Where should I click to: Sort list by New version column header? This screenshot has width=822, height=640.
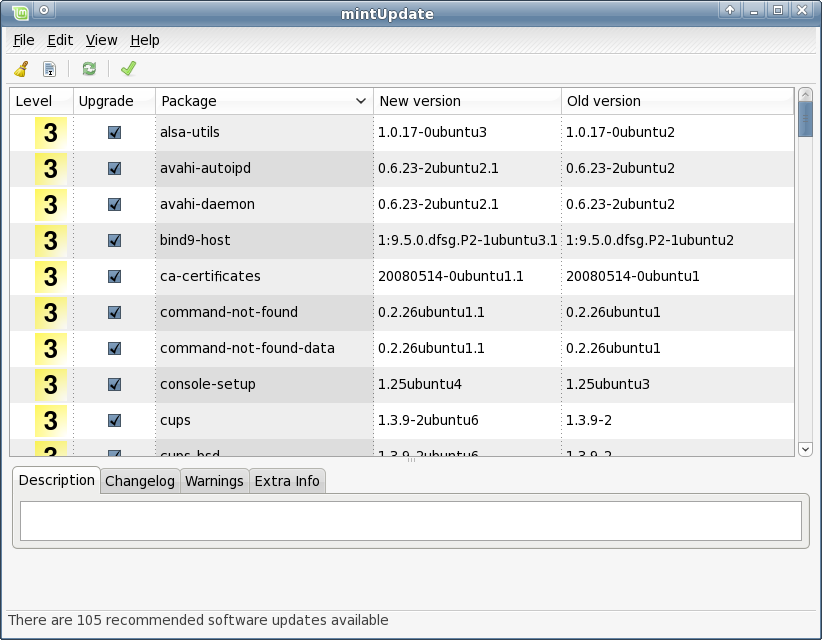tap(467, 101)
